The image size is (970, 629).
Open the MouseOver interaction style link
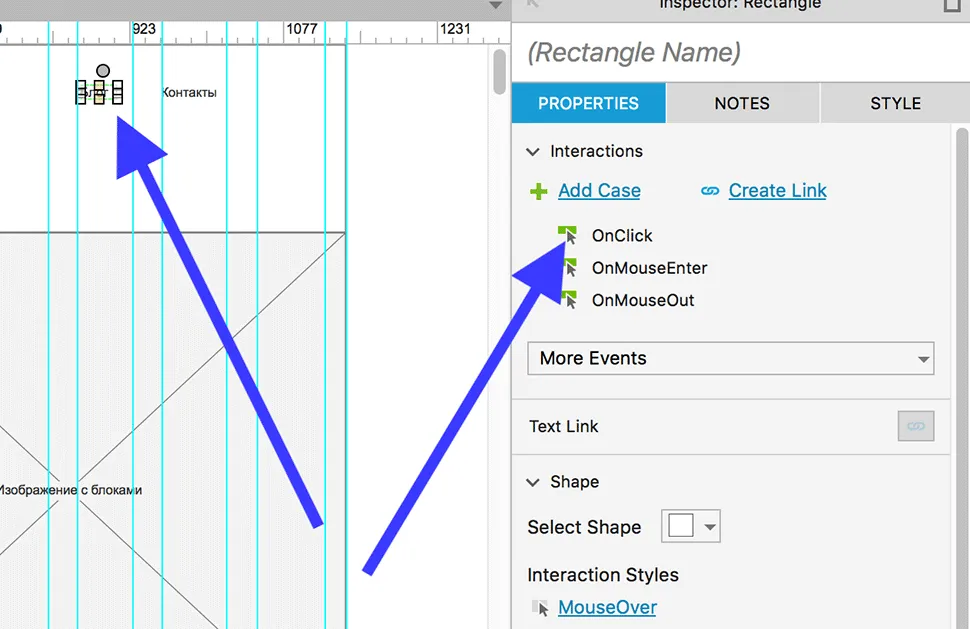(x=607, y=608)
